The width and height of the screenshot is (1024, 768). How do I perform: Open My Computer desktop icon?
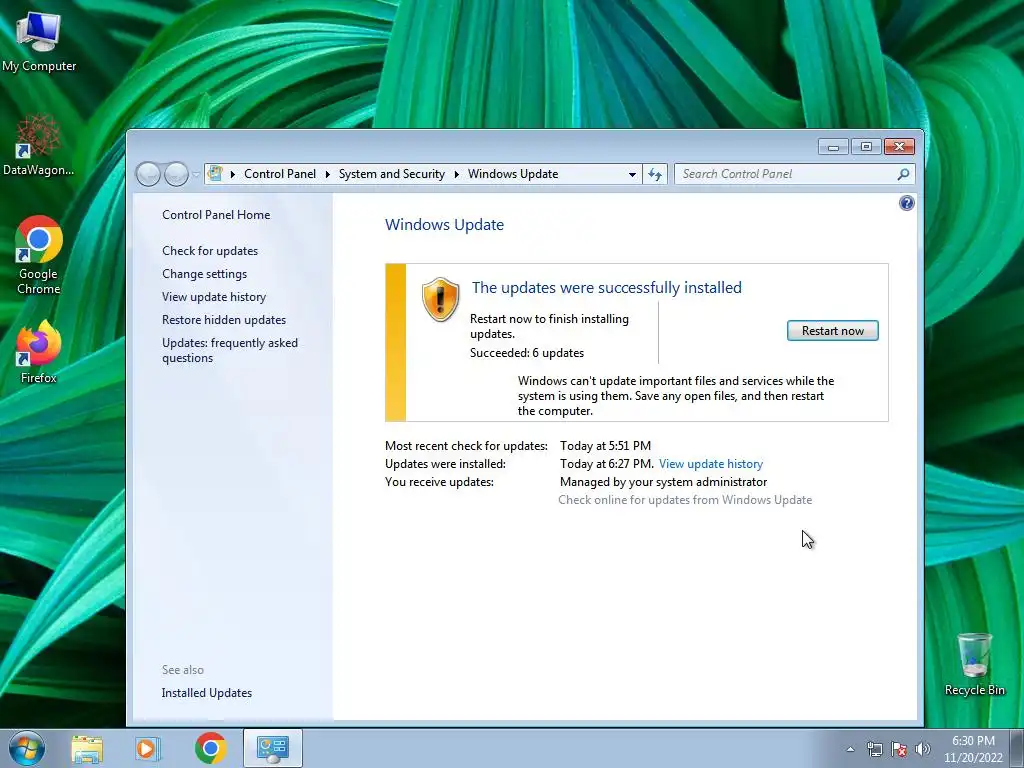[39, 42]
